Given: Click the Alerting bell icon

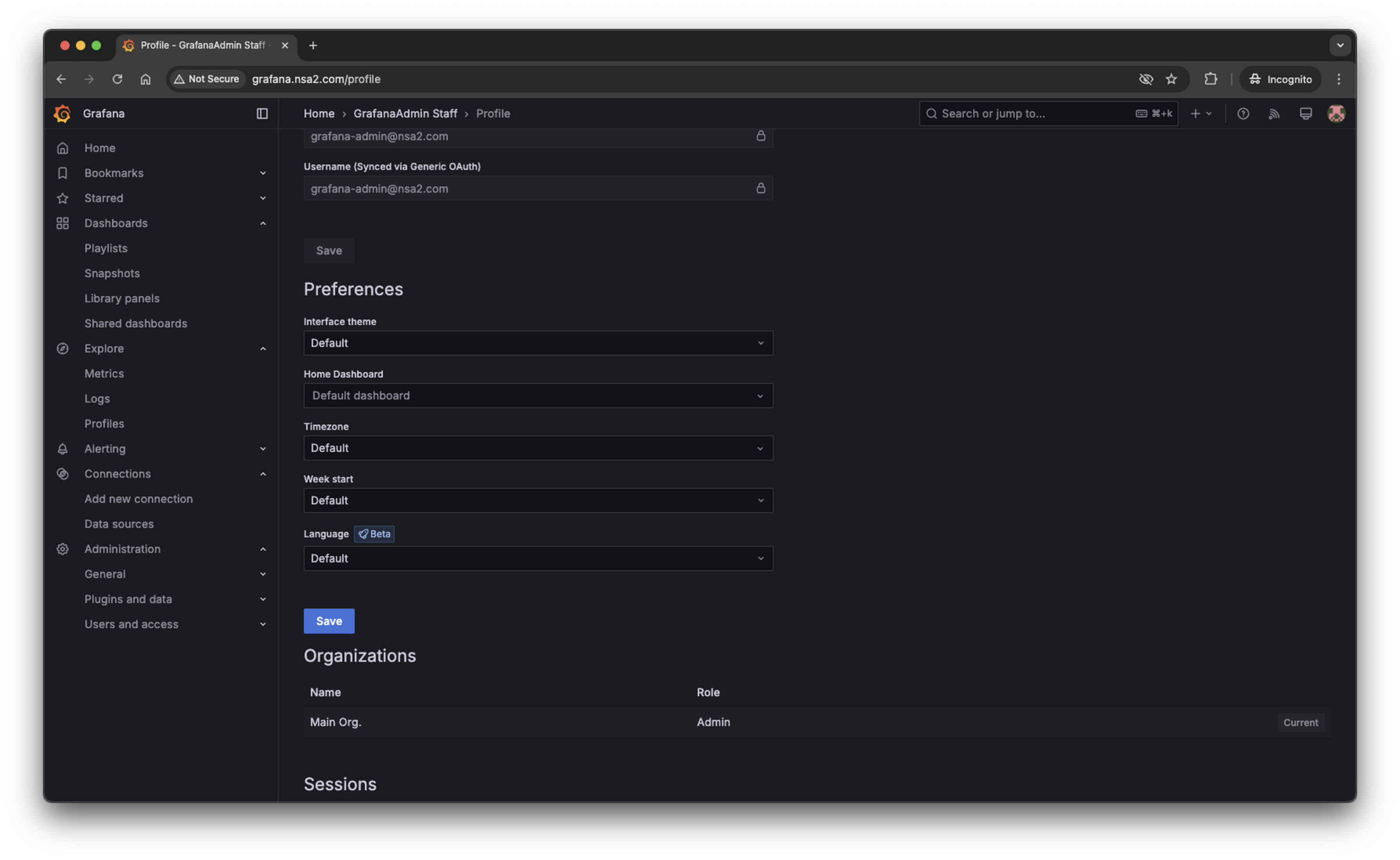Looking at the screenshot, I should tap(63, 449).
